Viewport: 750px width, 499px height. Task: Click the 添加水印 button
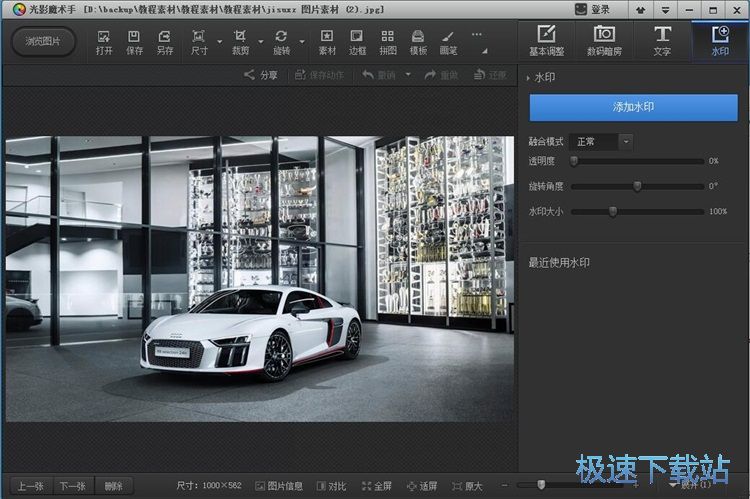tap(633, 107)
